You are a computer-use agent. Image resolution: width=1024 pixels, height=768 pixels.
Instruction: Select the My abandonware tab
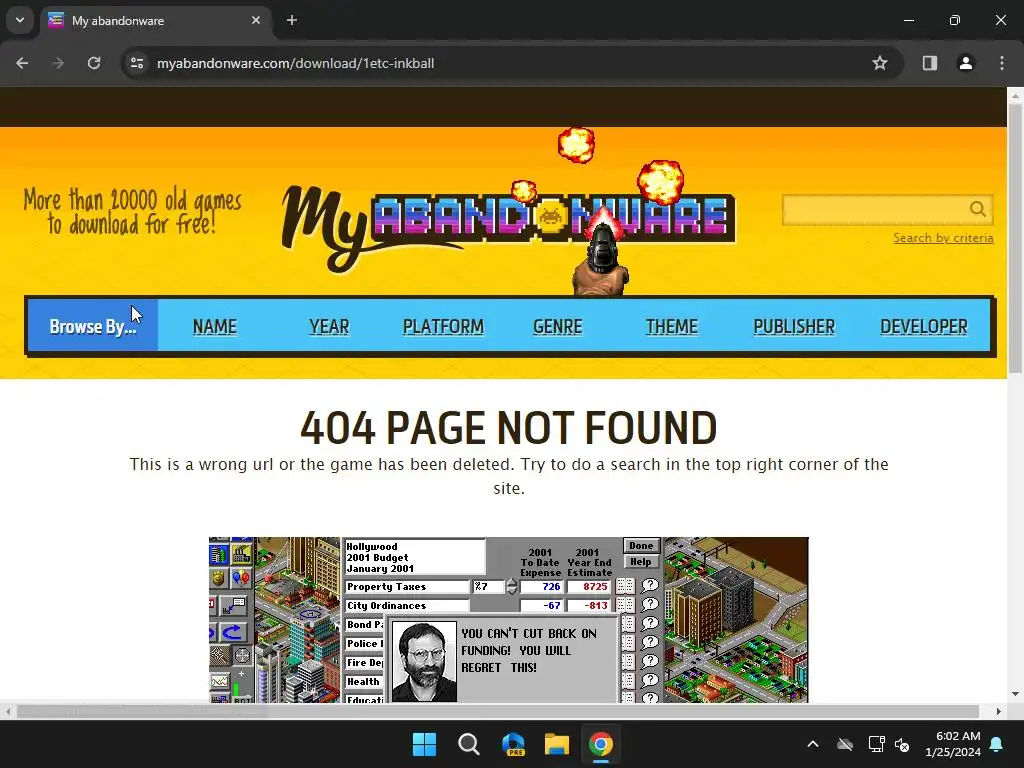(155, 20)
